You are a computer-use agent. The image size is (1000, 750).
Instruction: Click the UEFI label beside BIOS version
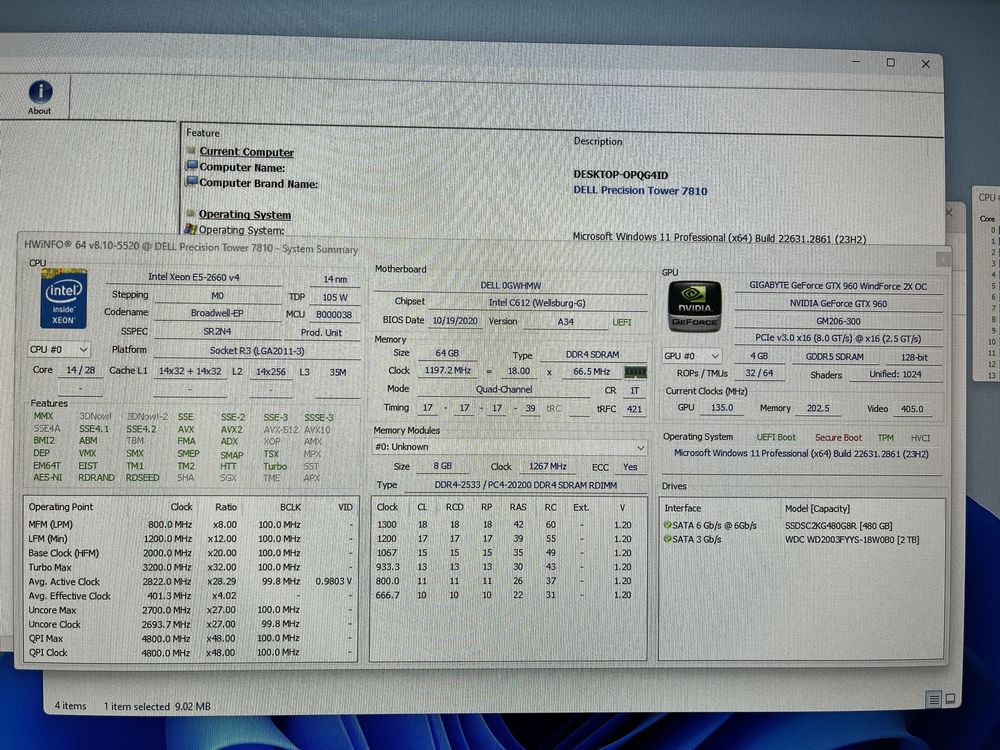click(622, 323)
